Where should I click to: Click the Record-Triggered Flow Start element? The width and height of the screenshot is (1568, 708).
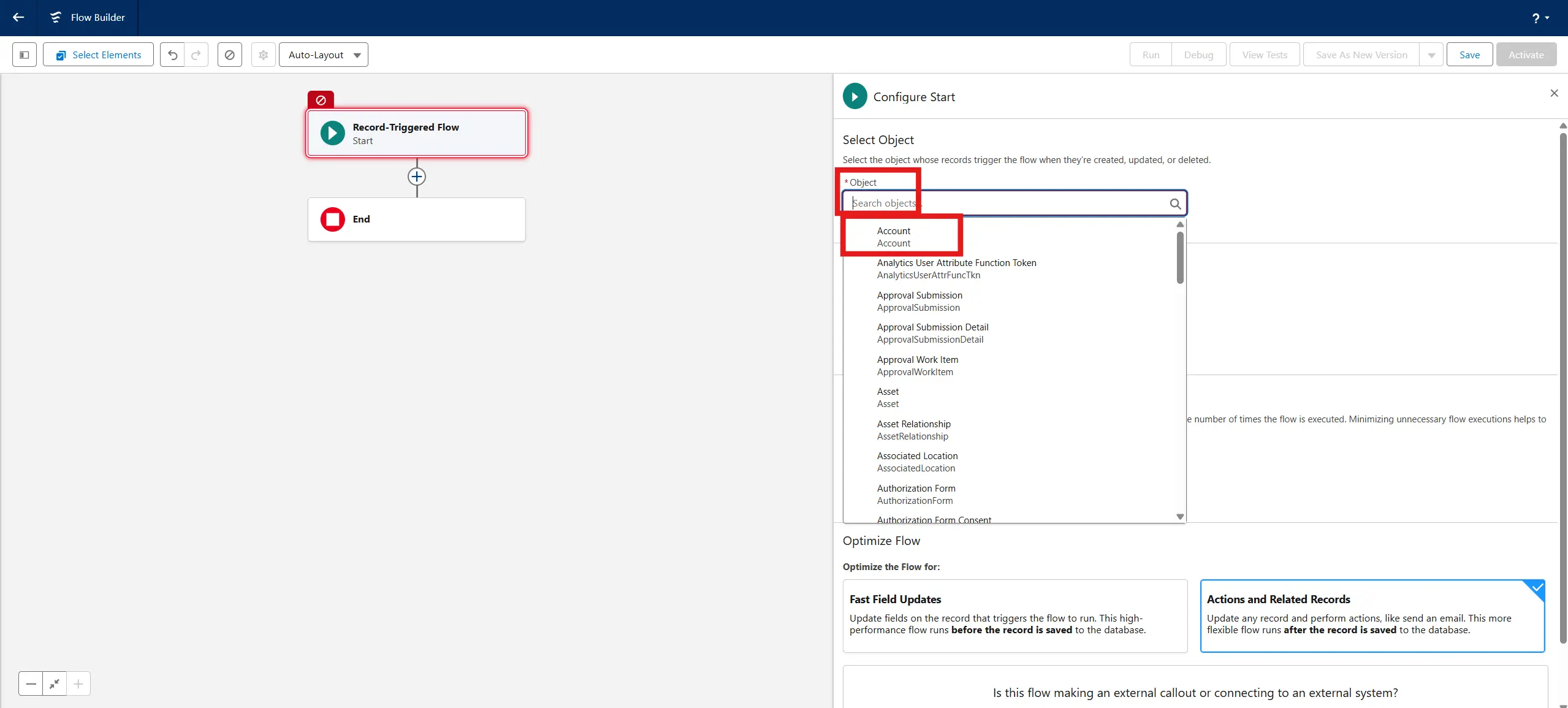pos(417,134)
